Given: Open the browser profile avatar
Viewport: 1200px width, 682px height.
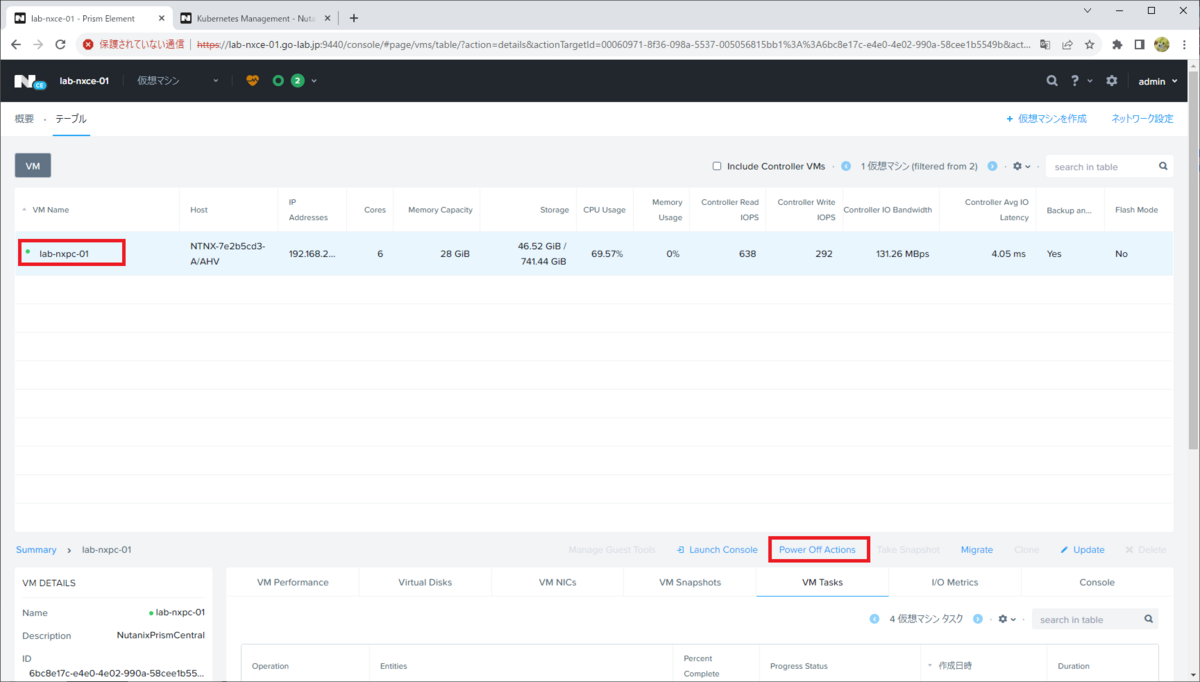Looking at the screenshot, I should [1161, 44].
